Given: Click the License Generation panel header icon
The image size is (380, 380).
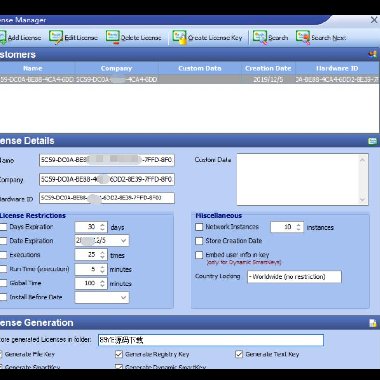Looking at the screenshot, I should (x=372, y=323).
